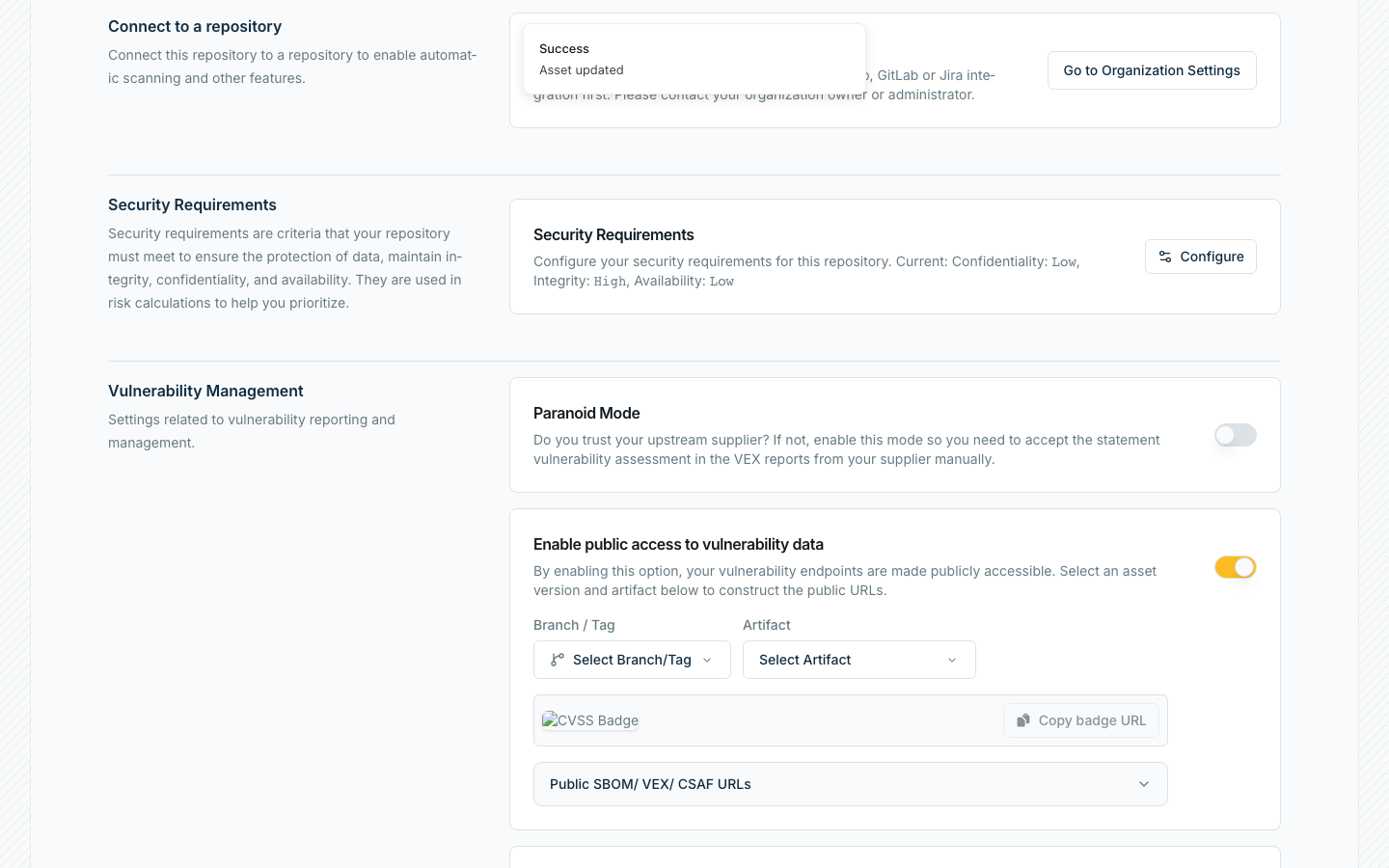Disable public access to vulnerability data toggle
Image resolution: width=1389 pixels, height=868 pixels.
pyautogui.click(x=1235, y=567)
